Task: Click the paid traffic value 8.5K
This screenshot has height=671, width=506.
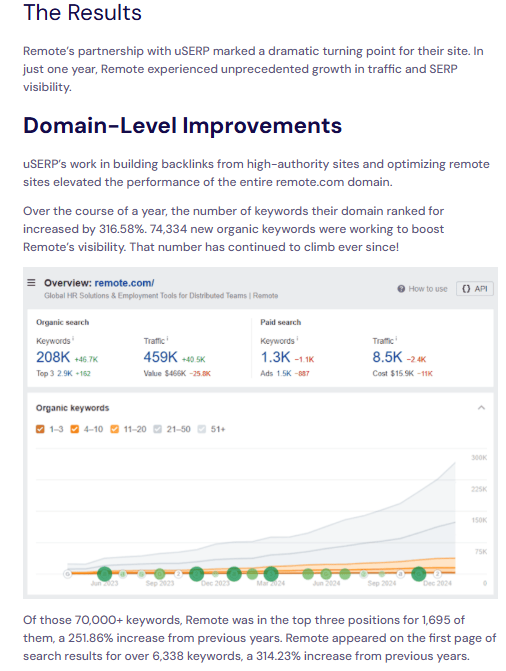Action: pos(387,357)
